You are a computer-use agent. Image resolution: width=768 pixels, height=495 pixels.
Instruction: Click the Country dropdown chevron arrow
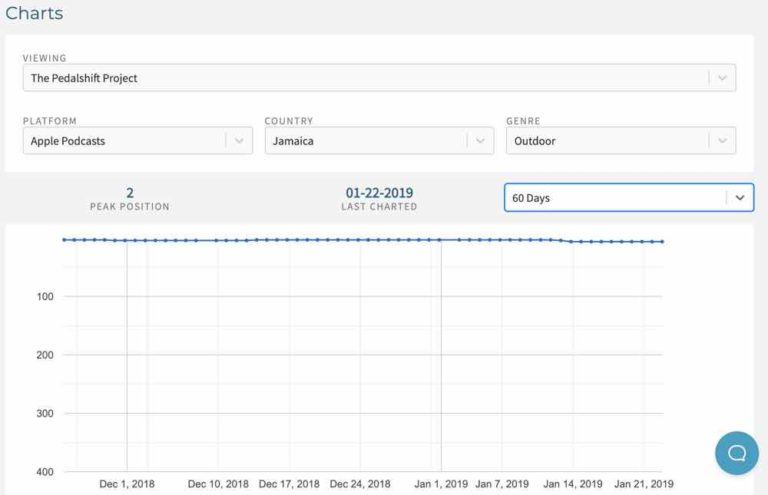tap(480, 141)
